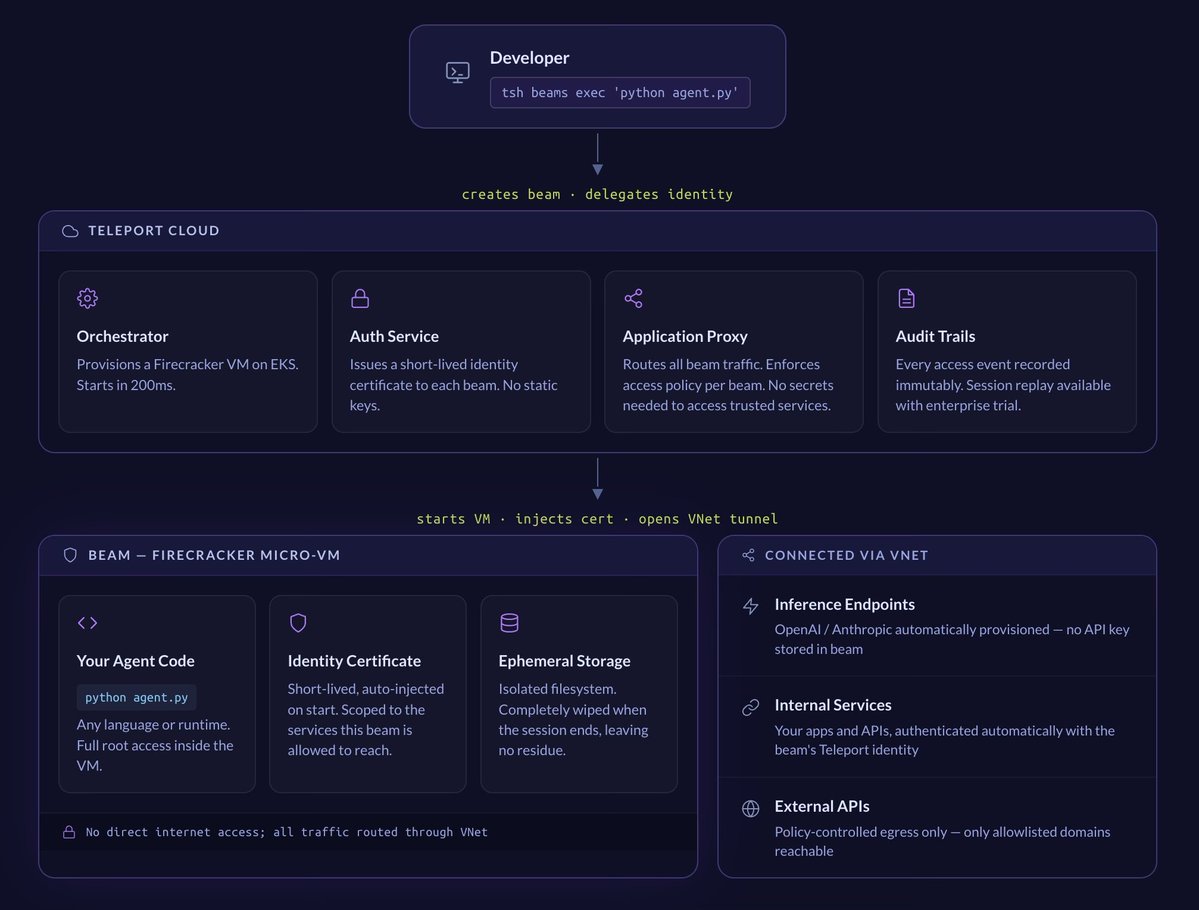The height and width of the screenshot is (910, 1199).
Task: Click 'Your apps and APIs, authenticated automatically' description
Action: (x=944, y=740)
